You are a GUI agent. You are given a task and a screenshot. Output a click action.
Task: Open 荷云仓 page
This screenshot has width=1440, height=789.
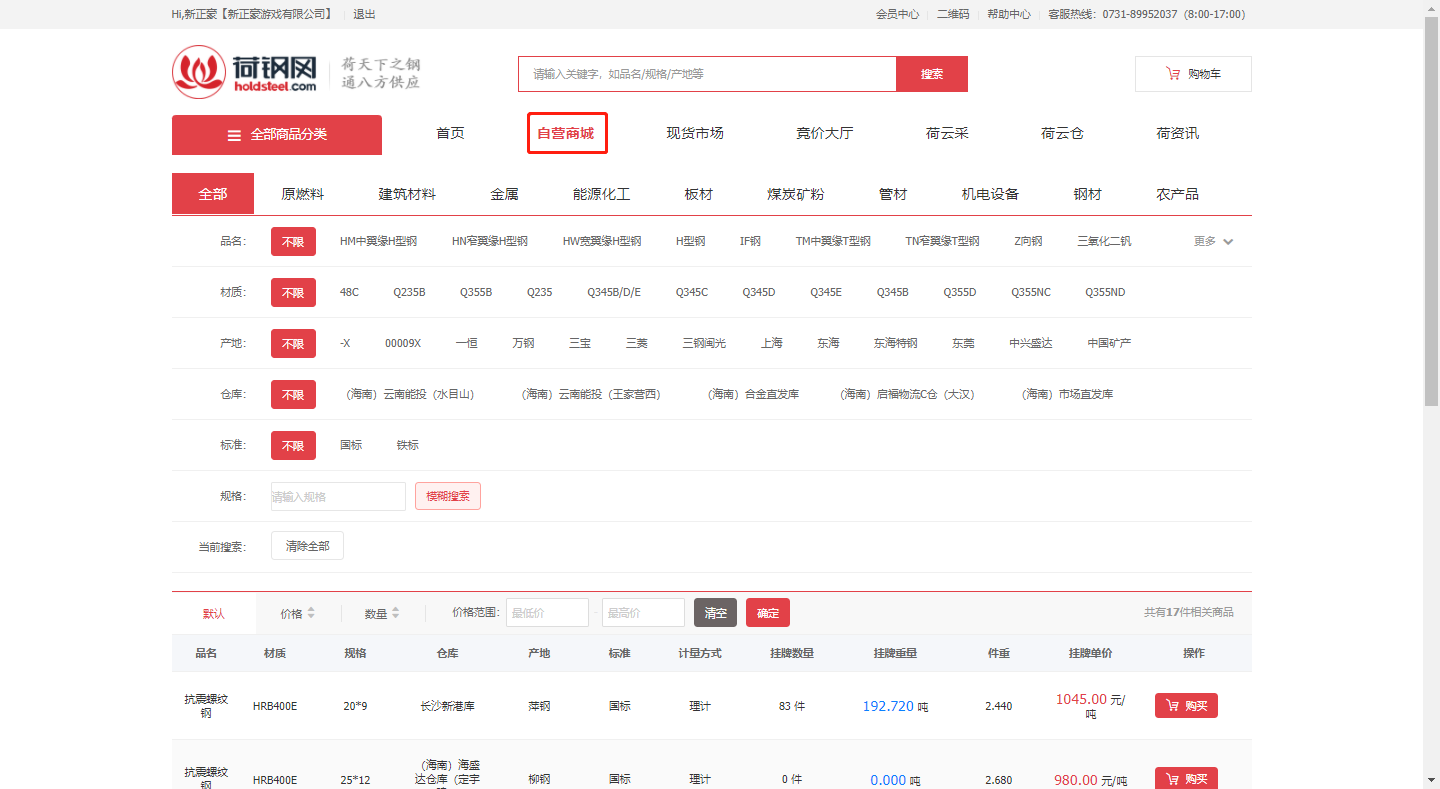tap(1062, 134)
